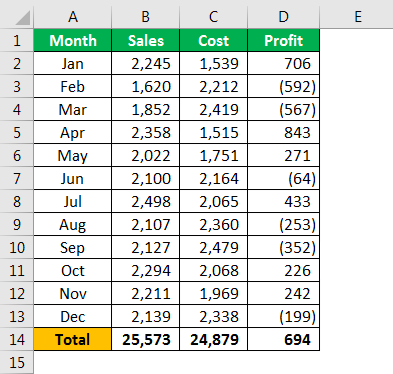393x374 pixels.
Task: Select Aug sales value 2,107
Action: pyautogui.click(x=146, y=224)
